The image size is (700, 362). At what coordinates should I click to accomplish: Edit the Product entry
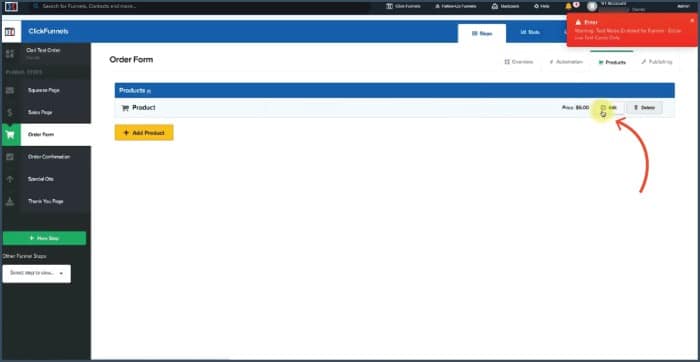(x=609, y=108)
